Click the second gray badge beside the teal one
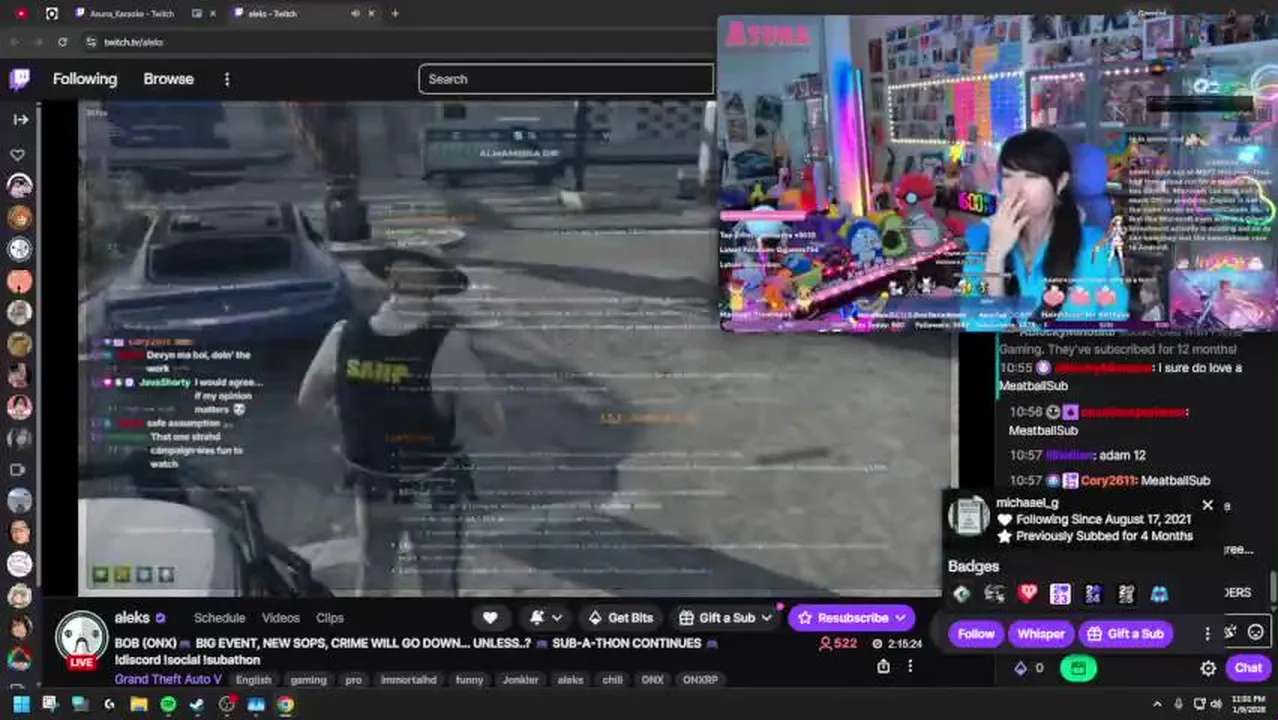Viewport: 1278px width, 720px height. (x=994, y=594)
